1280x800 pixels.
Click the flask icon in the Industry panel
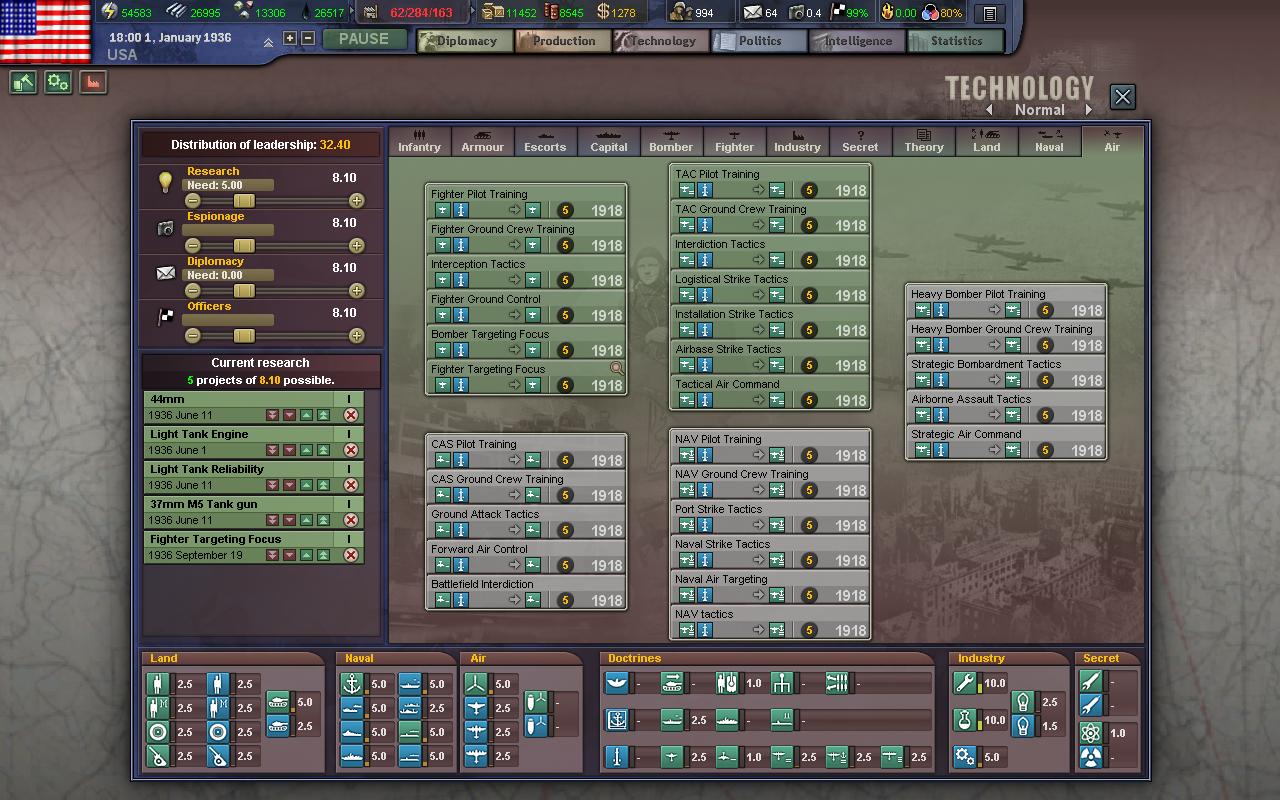tap(964, 720)
